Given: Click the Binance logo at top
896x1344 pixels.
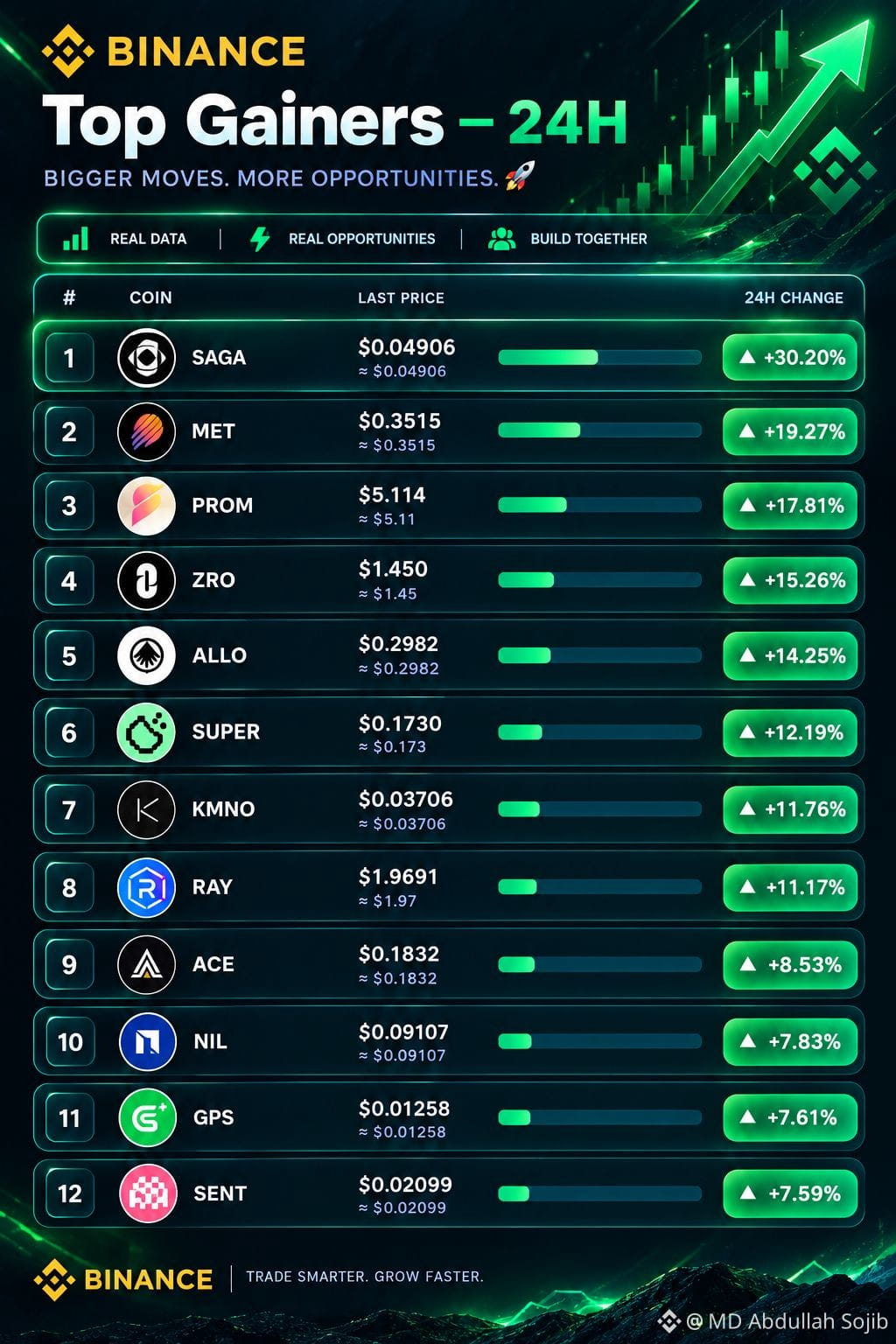Looking at the screenshot, I should coord(173,51).
